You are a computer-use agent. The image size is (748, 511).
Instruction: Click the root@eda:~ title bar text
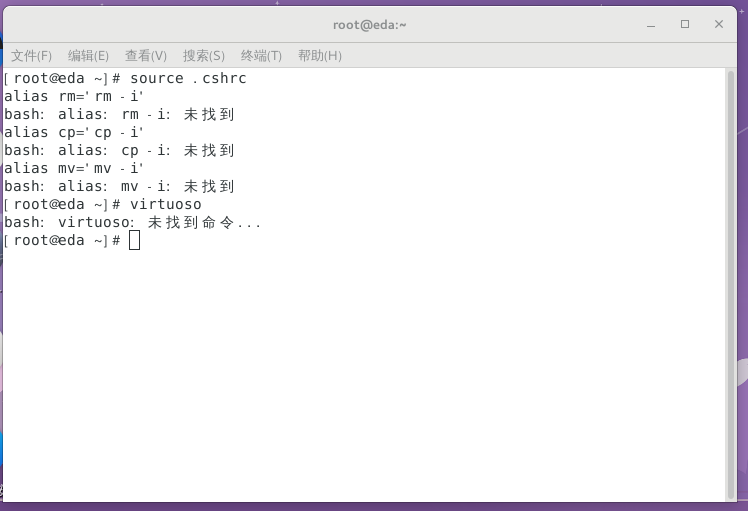pos(370,25)
